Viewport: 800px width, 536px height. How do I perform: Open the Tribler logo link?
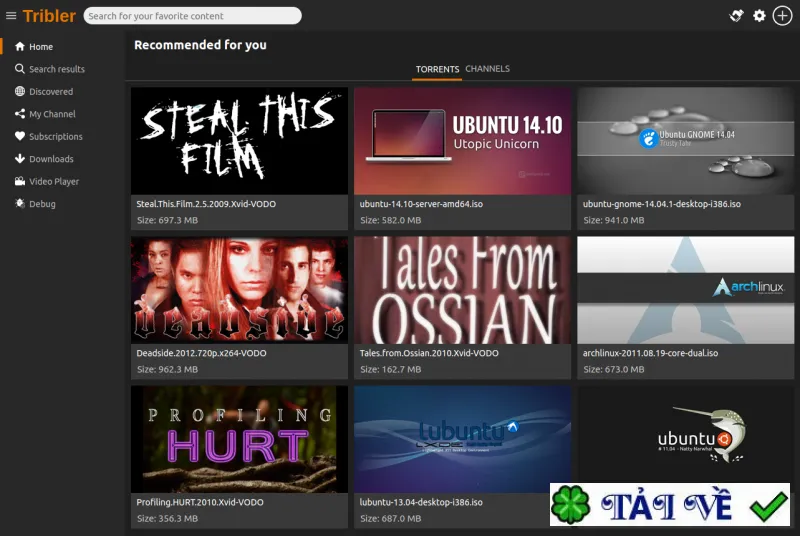tap(49, 16)
